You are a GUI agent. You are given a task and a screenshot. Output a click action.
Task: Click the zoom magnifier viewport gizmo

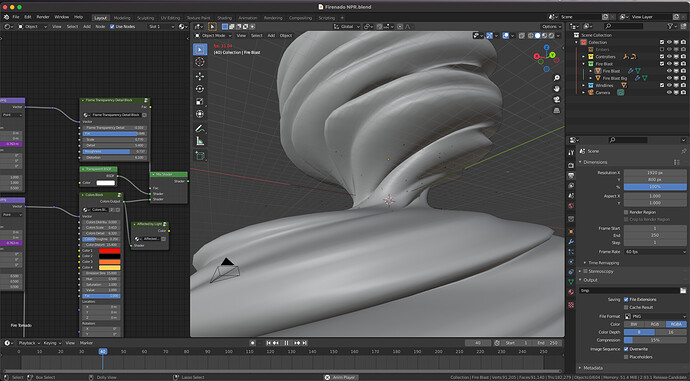(x=557, y=78)
